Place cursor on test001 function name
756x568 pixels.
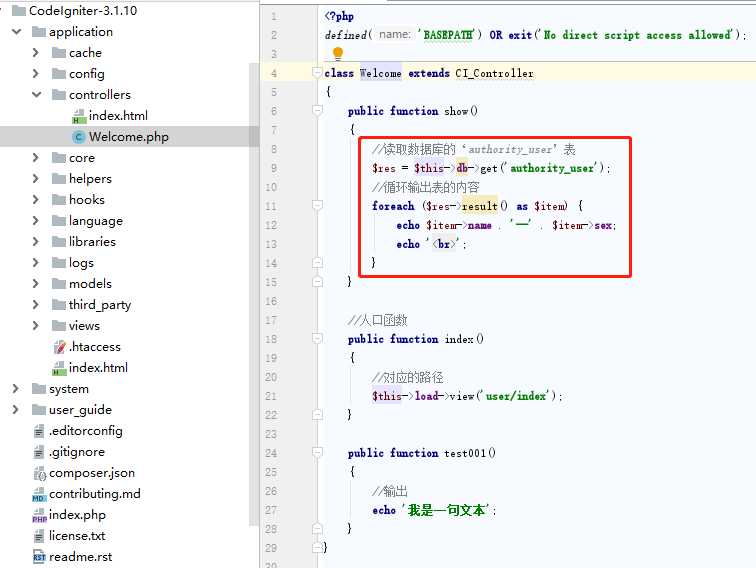click(x=464, y=453)
